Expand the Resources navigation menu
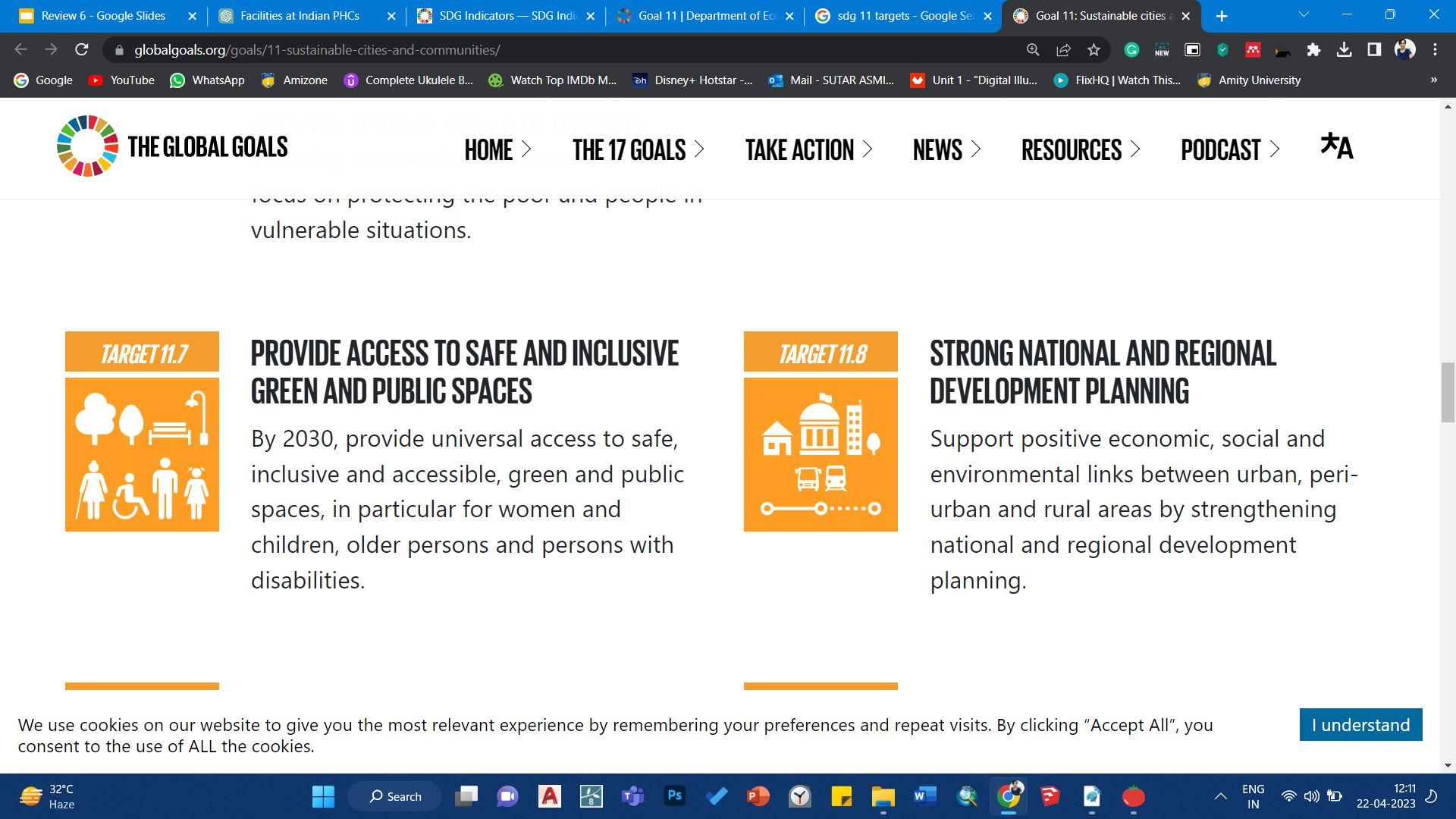 [1080, 149]
